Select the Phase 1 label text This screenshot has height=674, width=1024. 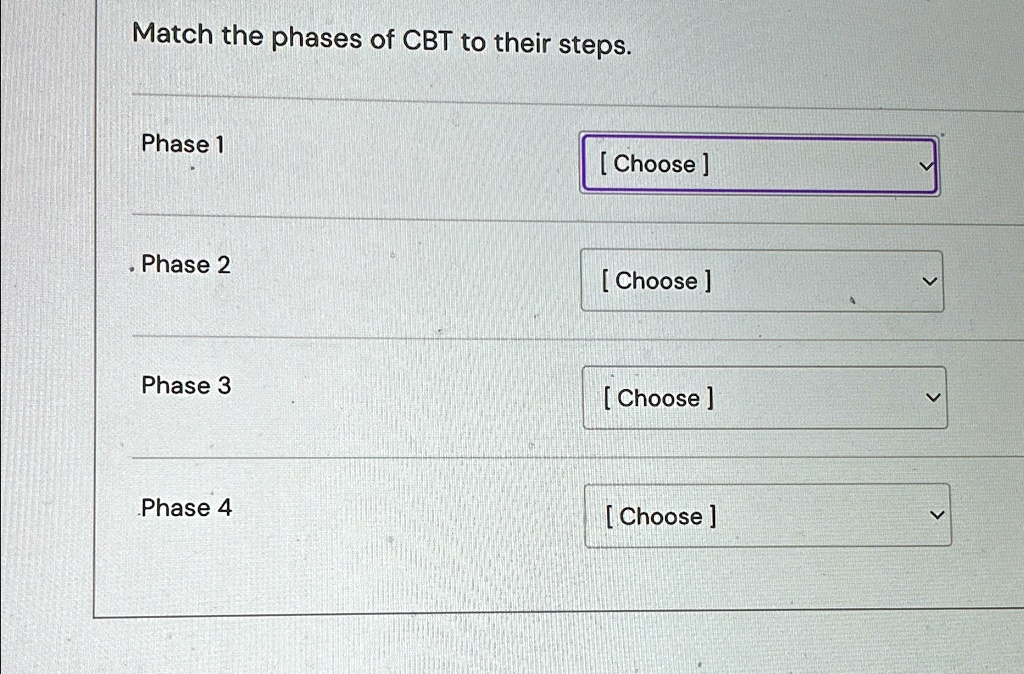[x=182, y=144]
